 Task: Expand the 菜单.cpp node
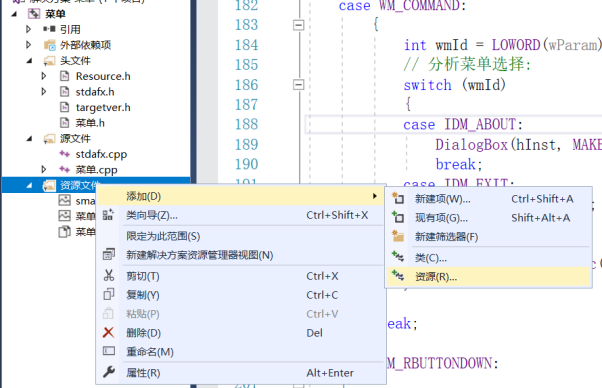(44, 169)
